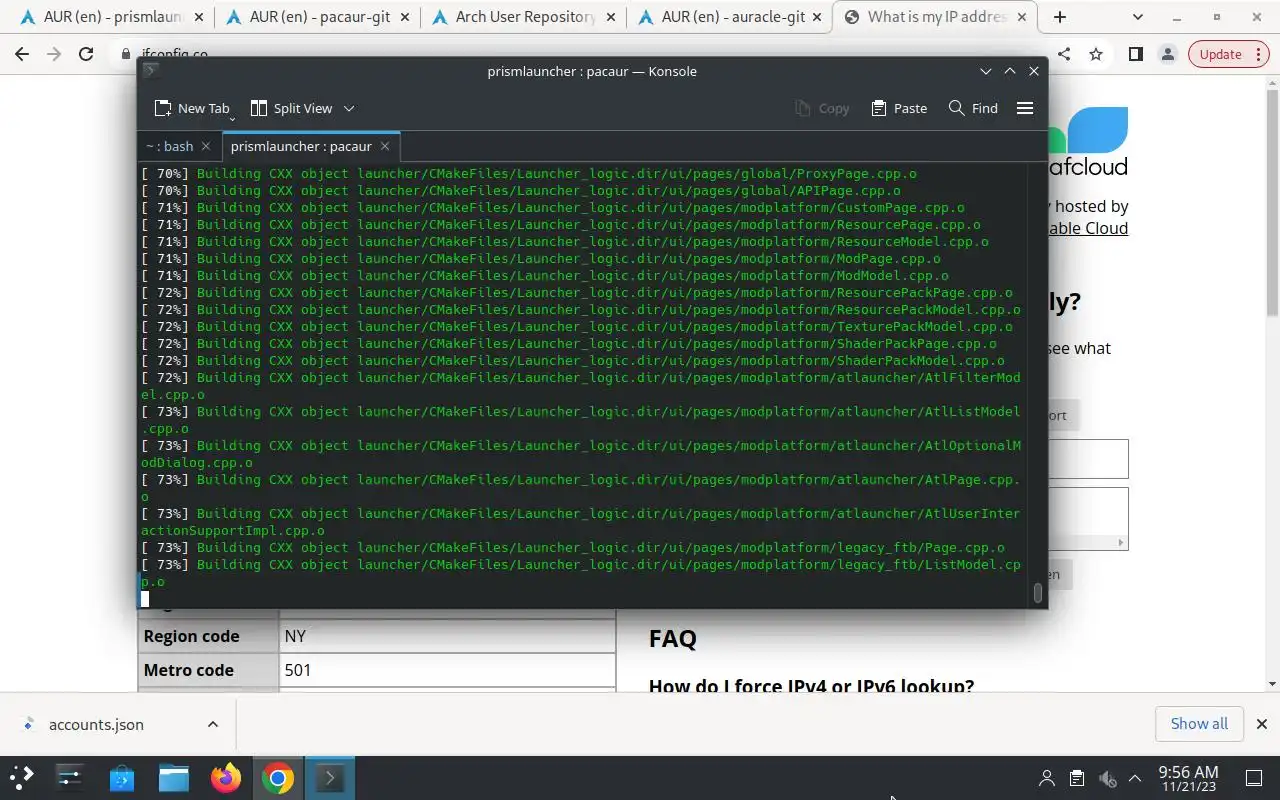Switch to AUR prismlauncher browser tab

pos(113,17)
